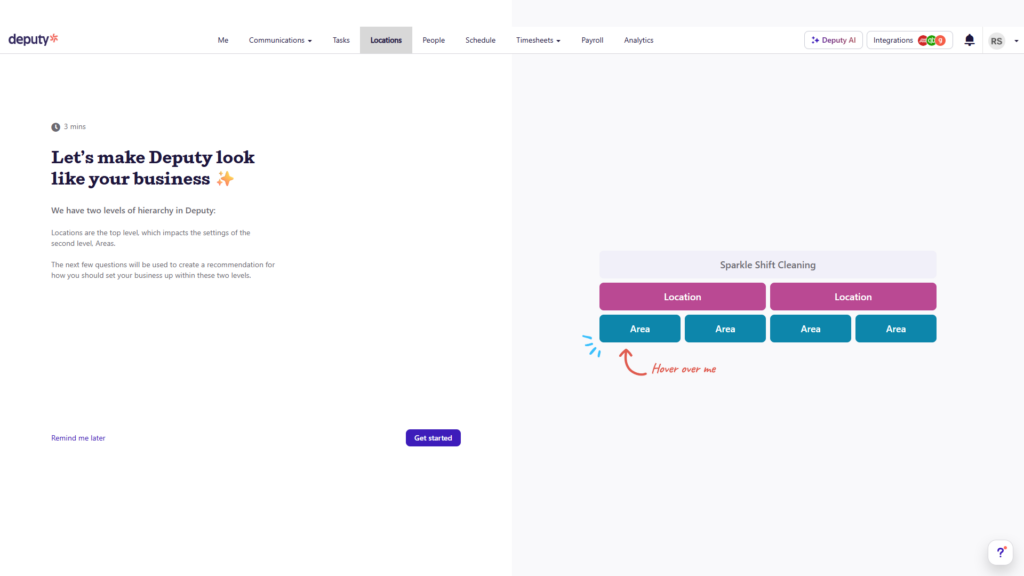Screen dimensions: 1024x576
Task: Click the Location block above the last two Area blocks
Action: point(853,296)
